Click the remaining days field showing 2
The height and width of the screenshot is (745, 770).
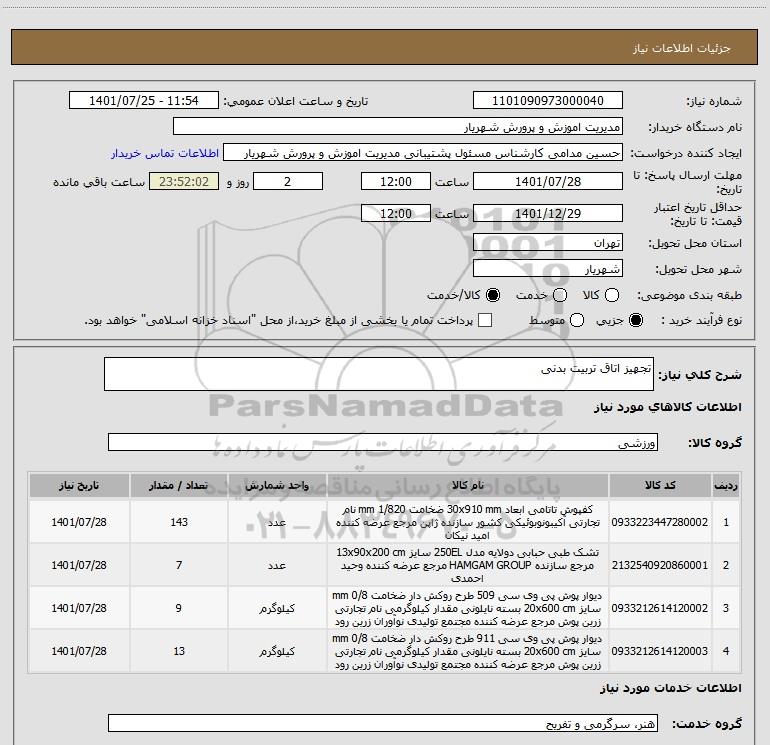click(x=288, y=181)
